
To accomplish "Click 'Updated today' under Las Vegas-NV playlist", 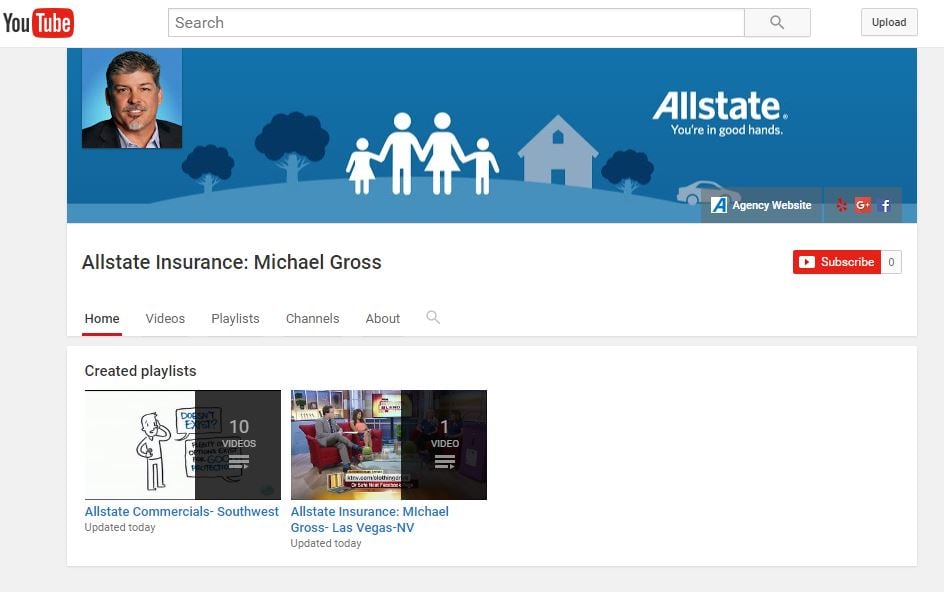I will click(326, 543).
